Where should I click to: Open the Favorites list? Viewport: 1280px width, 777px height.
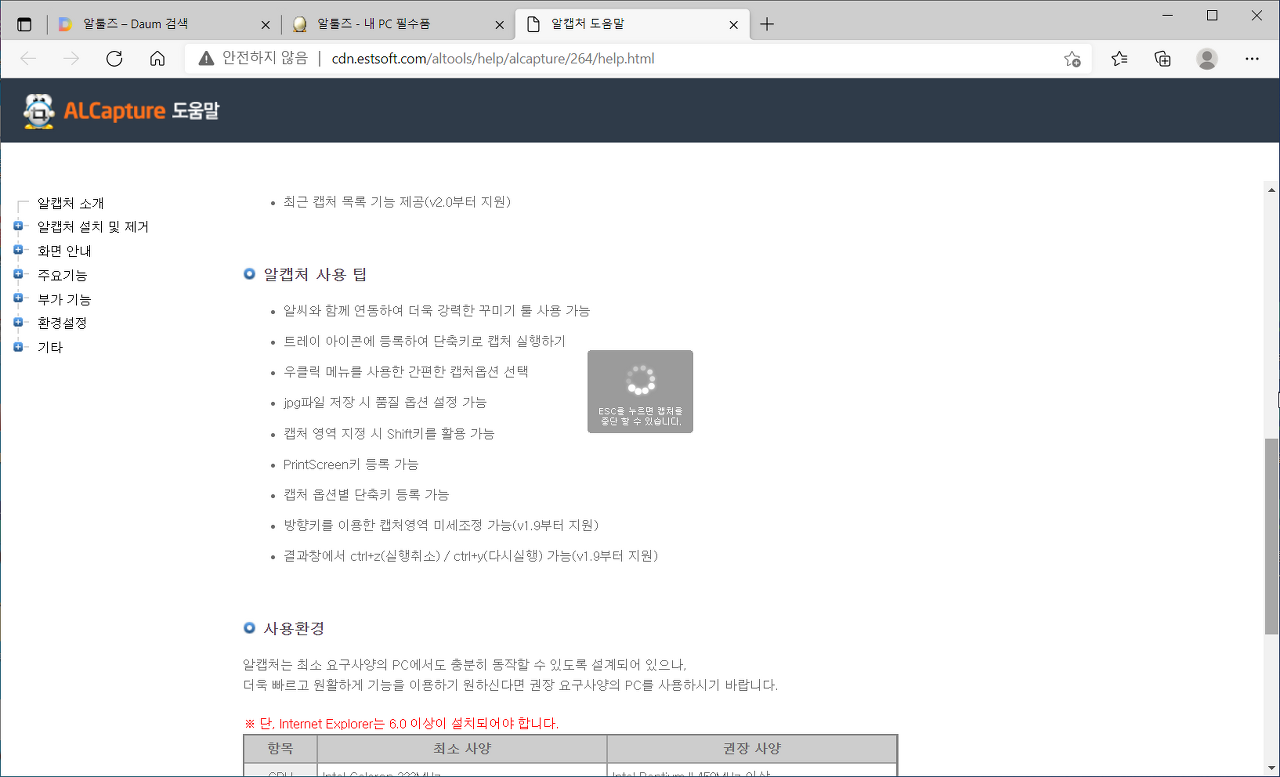click(x=1119, y=59)
